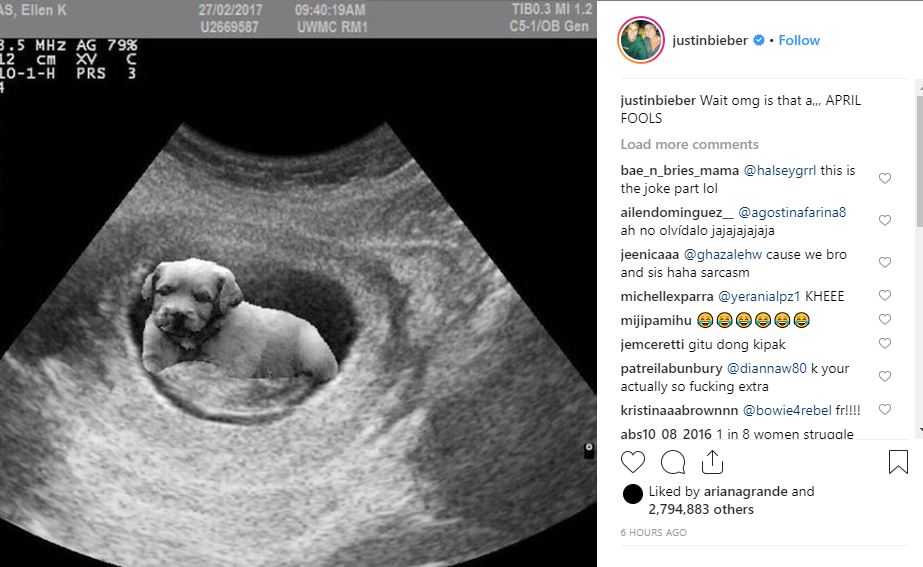Viewport: 923px width, 567px height.
Task: Like bae_n_bries_mama's comment
Action: (x=885, y=178)
